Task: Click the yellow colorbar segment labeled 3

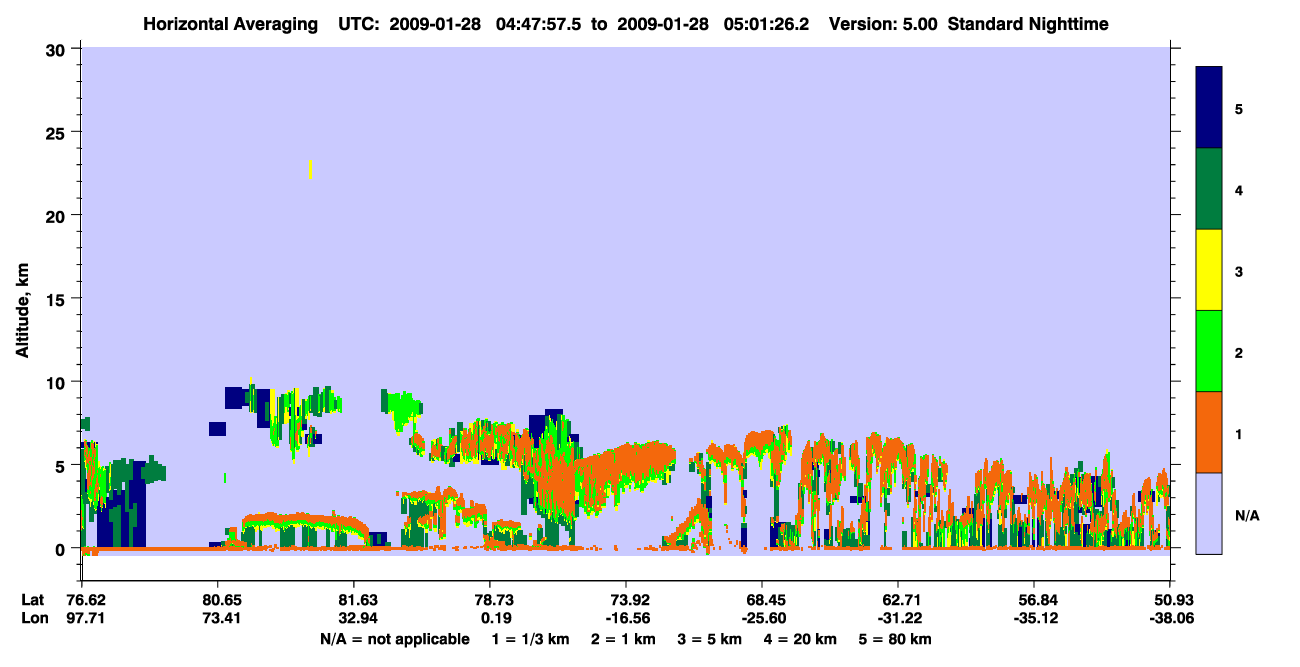Action: (x=1209, y=270)
